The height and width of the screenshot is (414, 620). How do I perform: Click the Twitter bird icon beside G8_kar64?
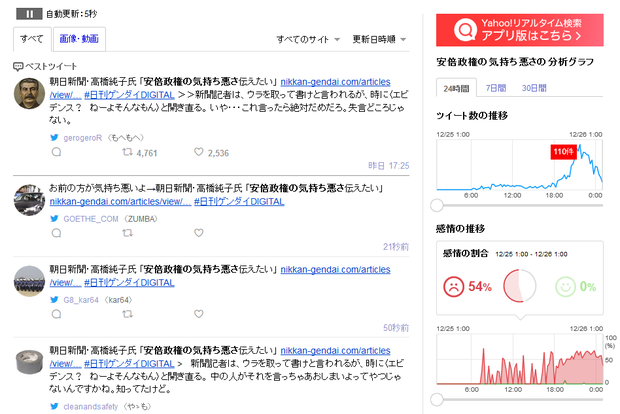(55, 300)
